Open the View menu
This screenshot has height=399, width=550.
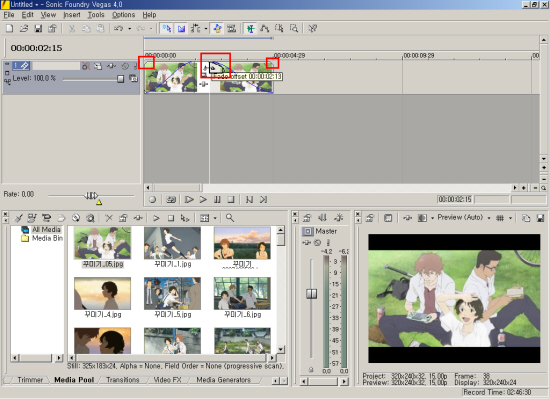[48, 15]
